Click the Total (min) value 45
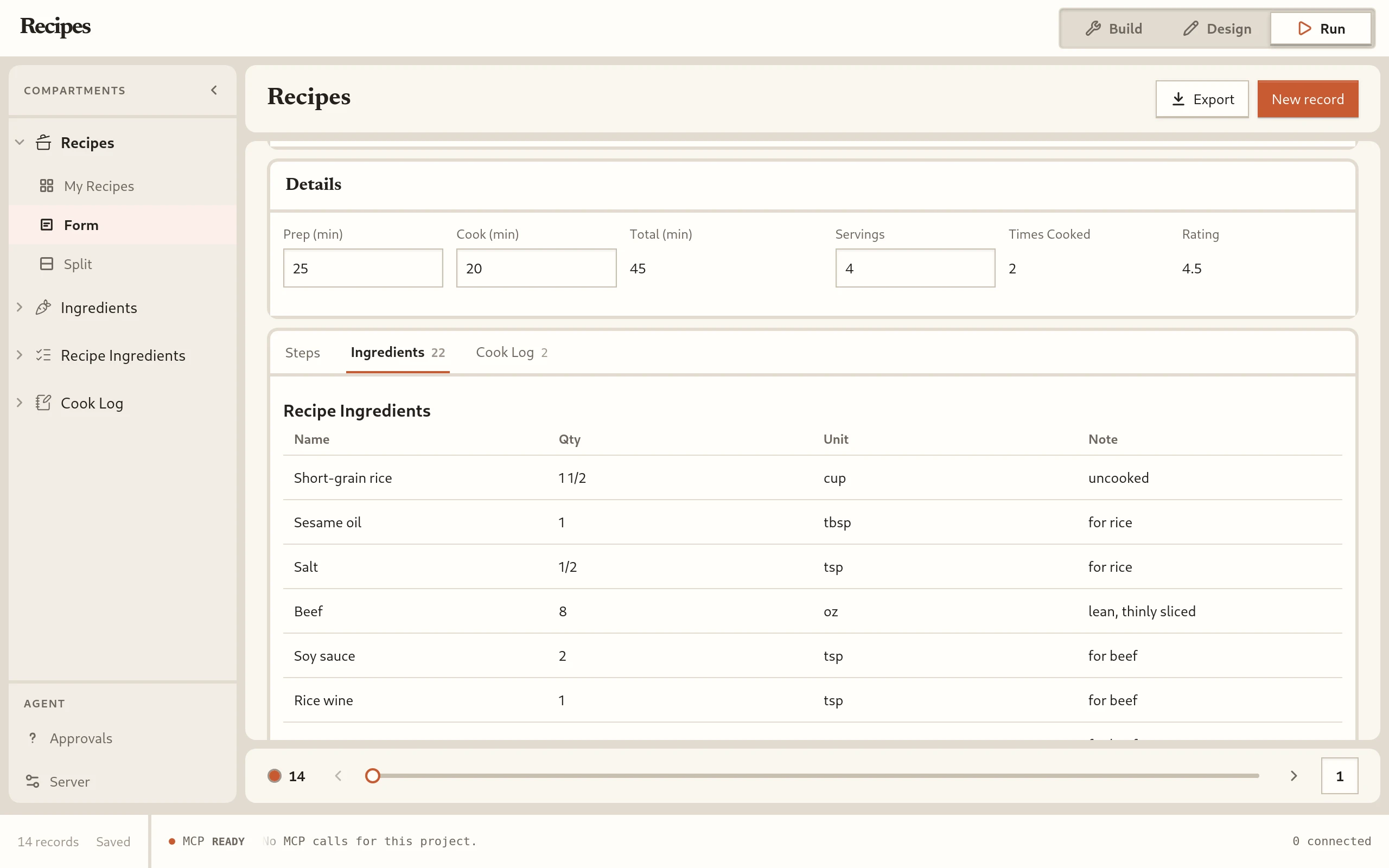 click(x=638, y=268)
